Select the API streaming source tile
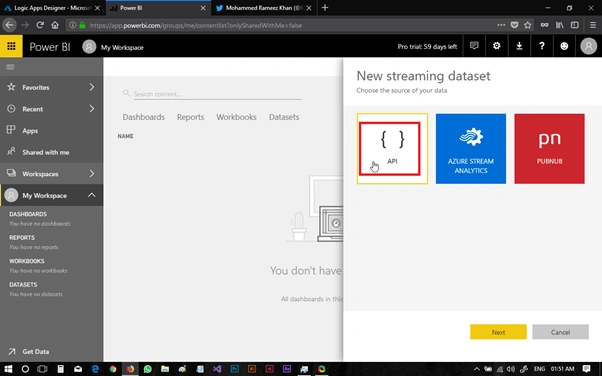Viewport: 602px width, 376px height. tap(392, 149)
